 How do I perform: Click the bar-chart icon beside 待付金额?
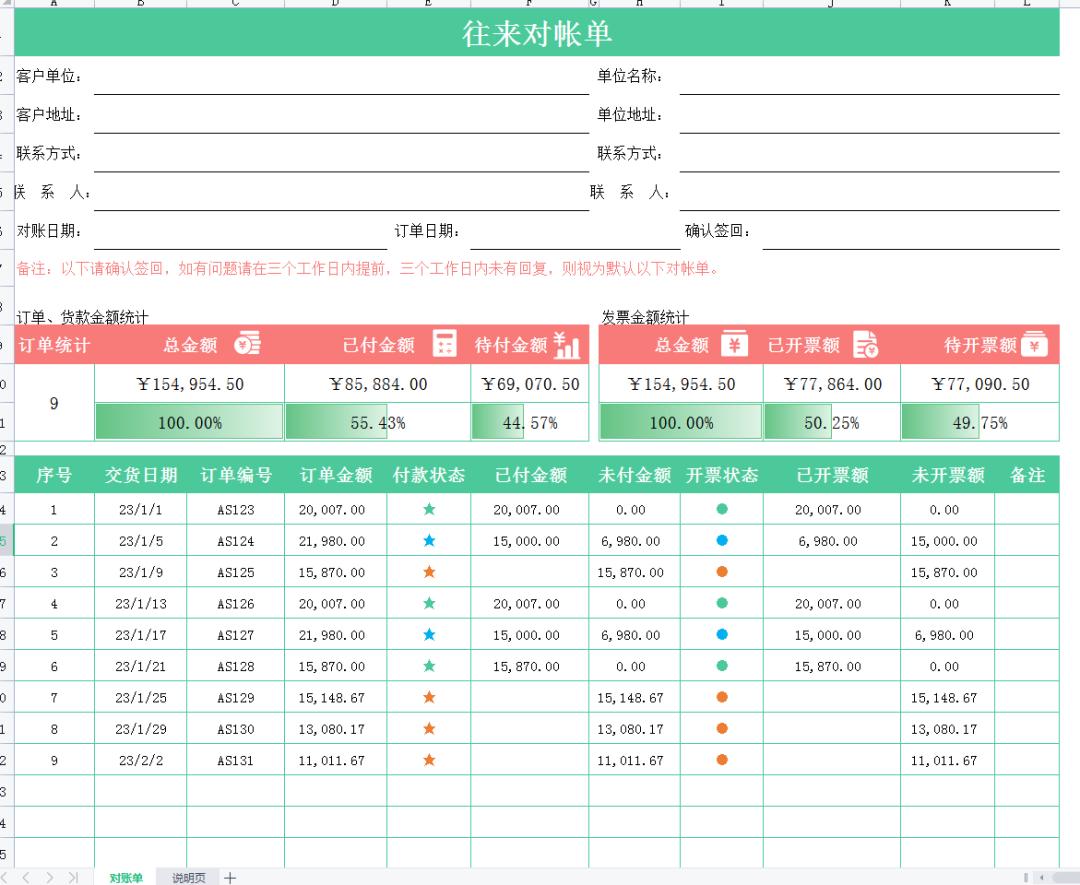pos(568,344)
